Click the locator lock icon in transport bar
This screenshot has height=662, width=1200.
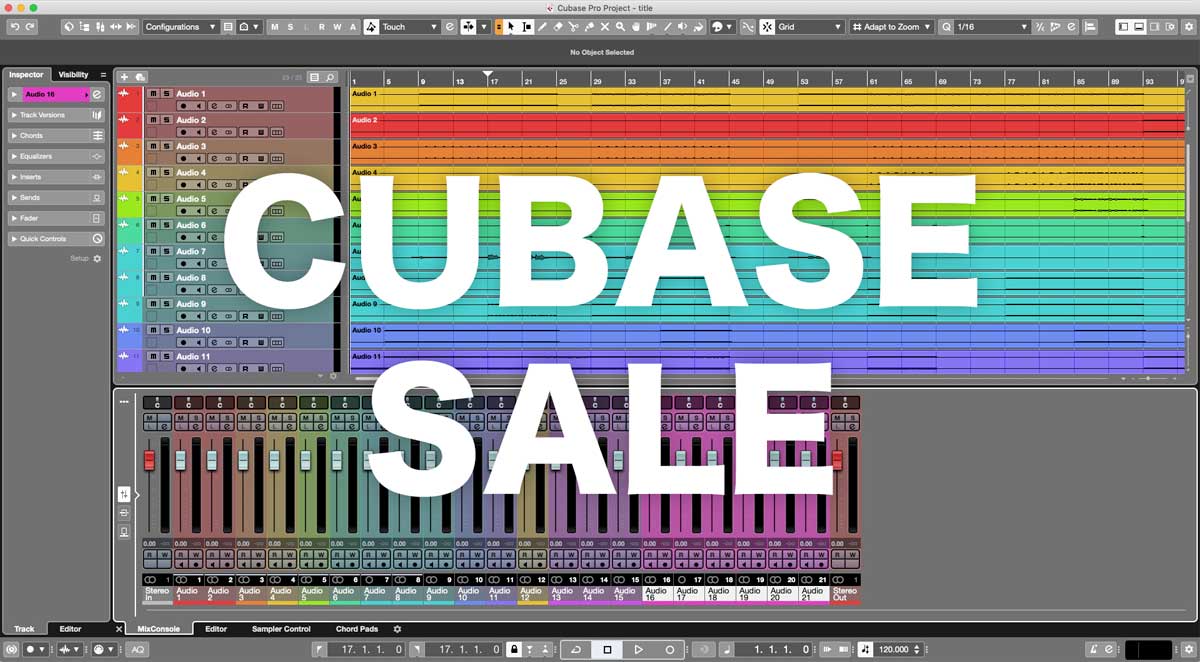click(x=513, y=649)
